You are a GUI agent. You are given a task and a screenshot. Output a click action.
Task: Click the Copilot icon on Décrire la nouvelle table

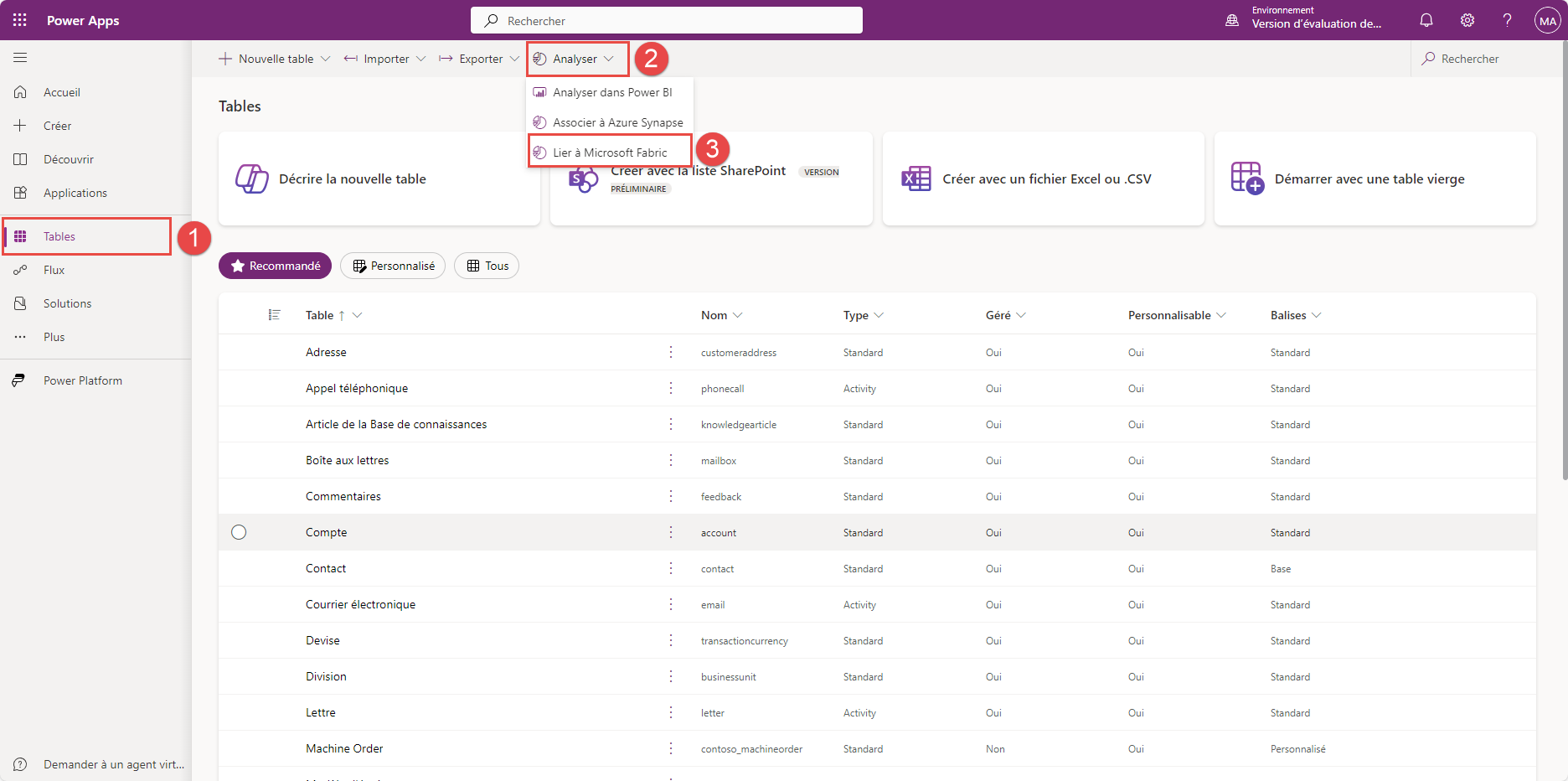tap(251, 178)
